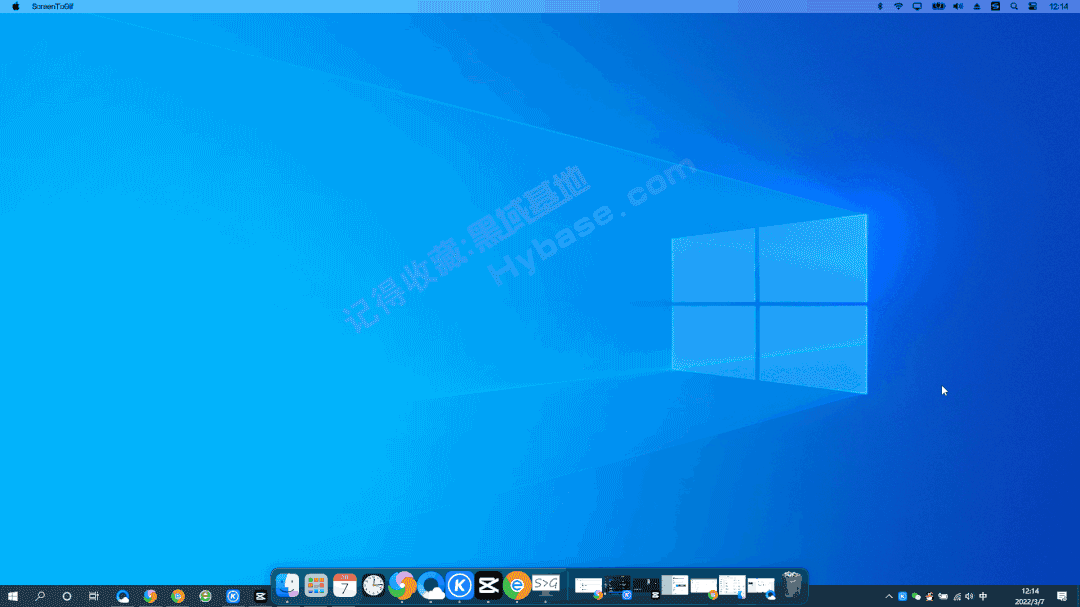
Task: Open orange-green browser with blue center on taskbar
Action: 178,596
